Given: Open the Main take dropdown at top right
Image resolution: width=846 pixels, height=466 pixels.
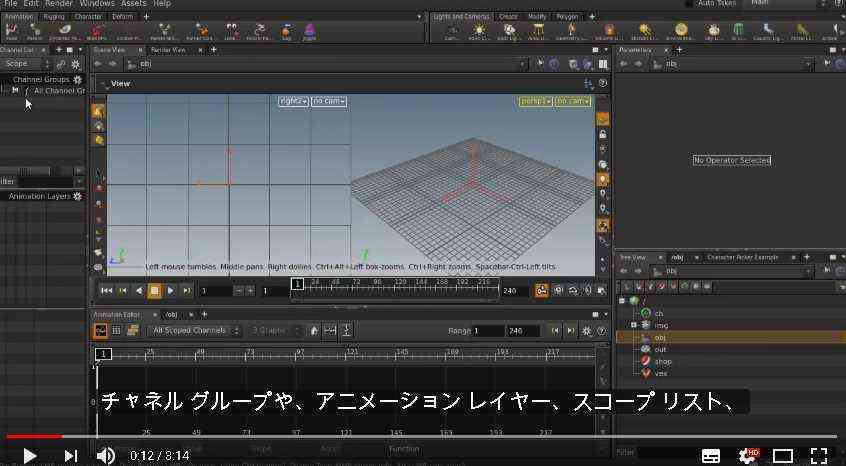Looking at the screenshot, I should [789, 3].
